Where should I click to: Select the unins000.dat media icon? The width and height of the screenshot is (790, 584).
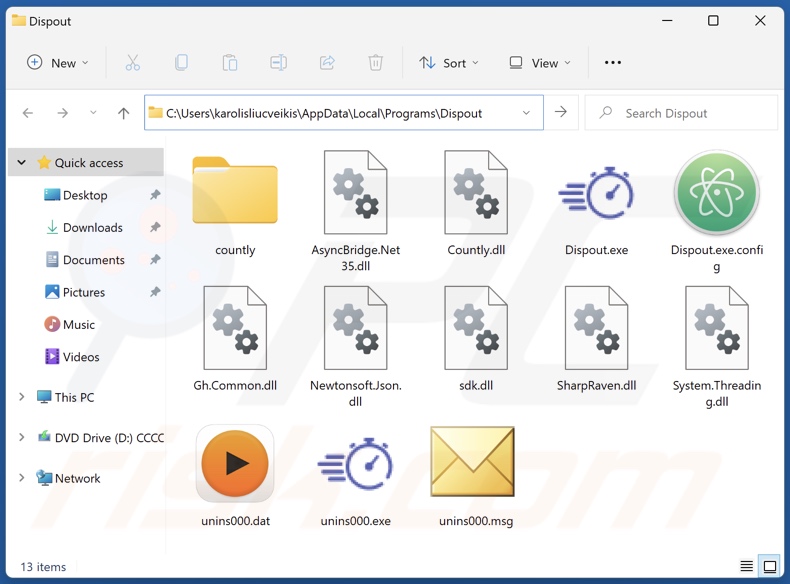click(235, 464)
